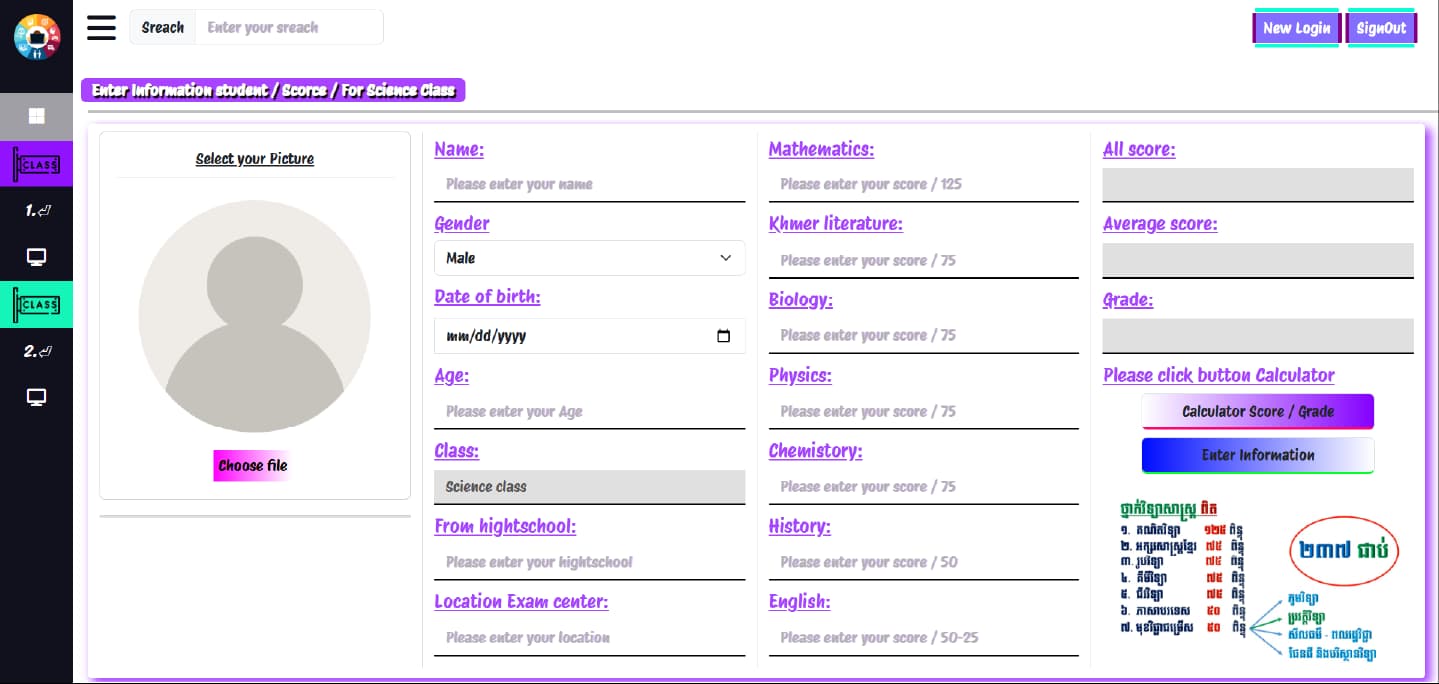Click Calculator Score / Grade button
The height and width of the screenshot is (684, 1439).
point(1258,411)
